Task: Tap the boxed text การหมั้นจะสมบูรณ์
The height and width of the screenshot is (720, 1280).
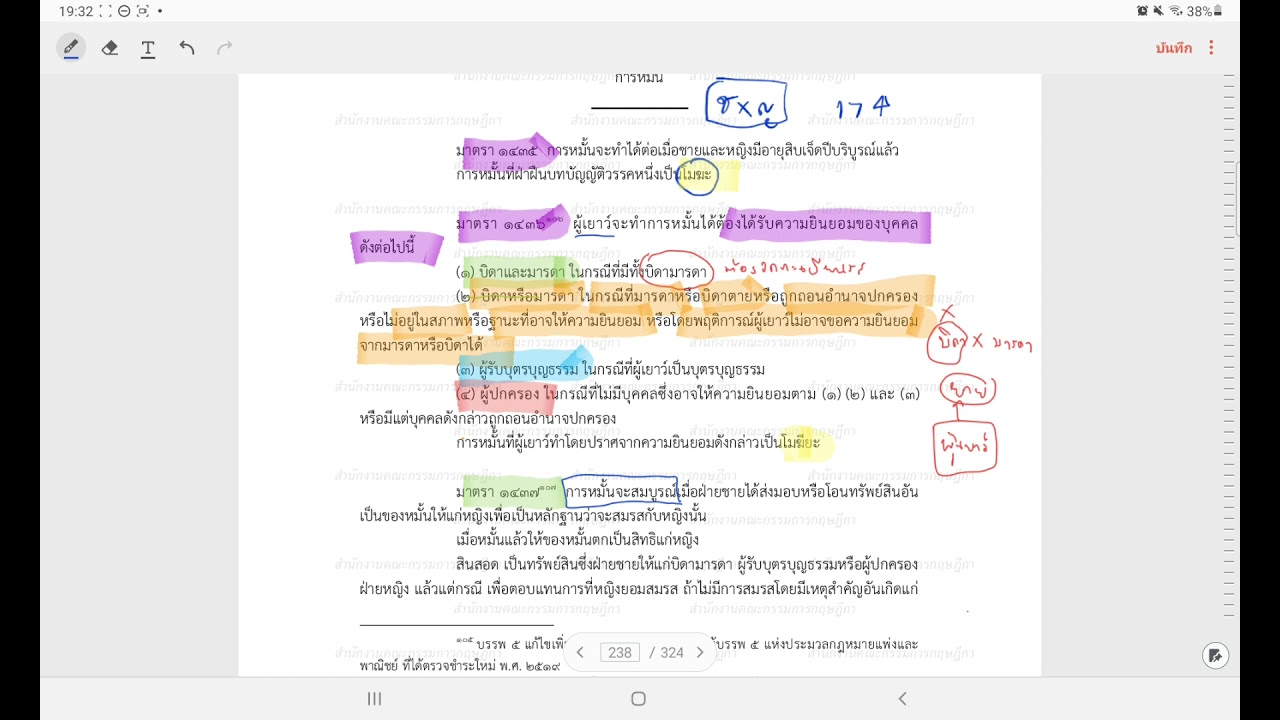Action: 621,492
